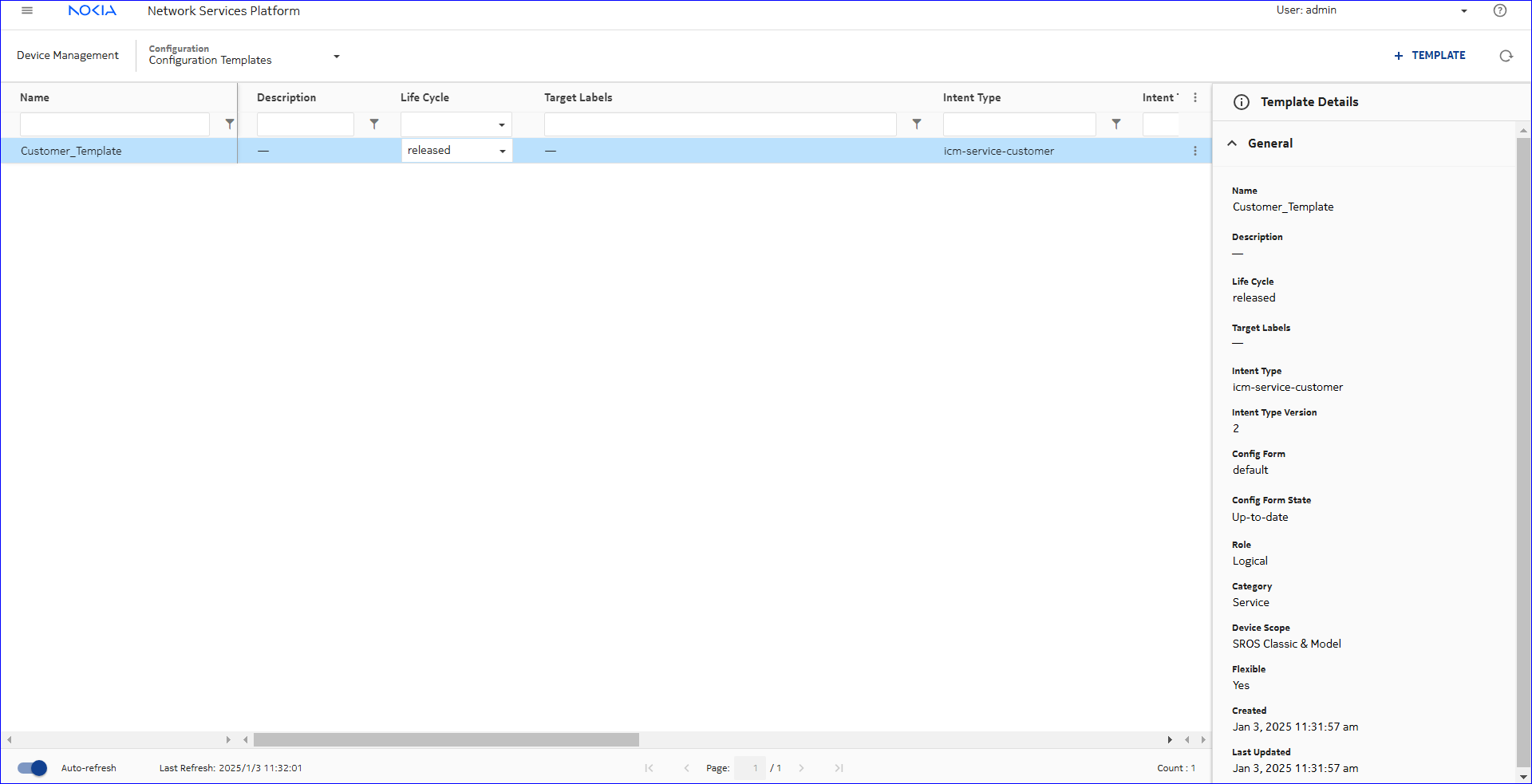Click the Description column filter icon
1532x784 pixels.
[374, 124]
